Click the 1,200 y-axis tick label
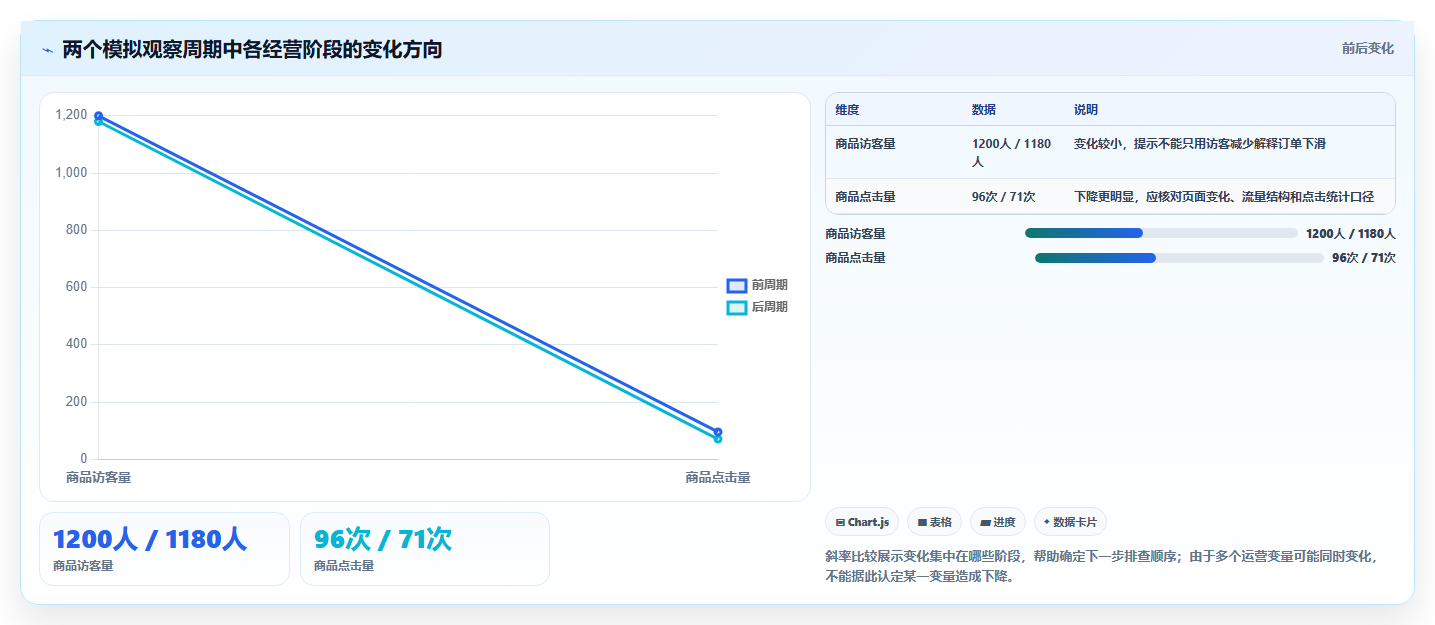This screenshot has width=1435, height=625. coord(71,115)
